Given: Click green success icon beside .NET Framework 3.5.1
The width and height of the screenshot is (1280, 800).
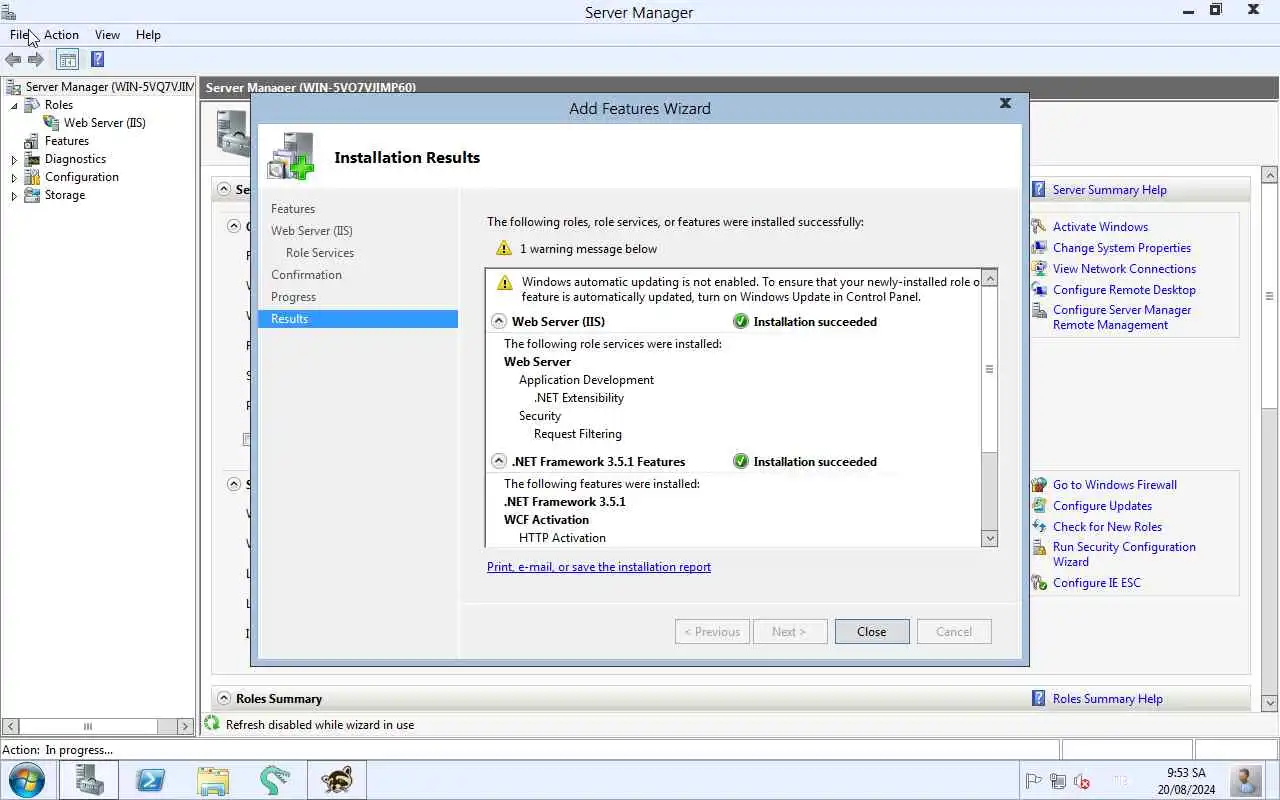Looking at the screenshot, I should [x=740, y=462].
